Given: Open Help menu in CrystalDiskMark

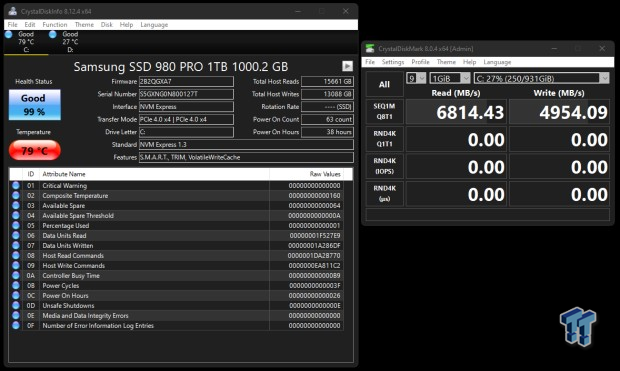Looking at the screenshot, I should coord(469,62).
